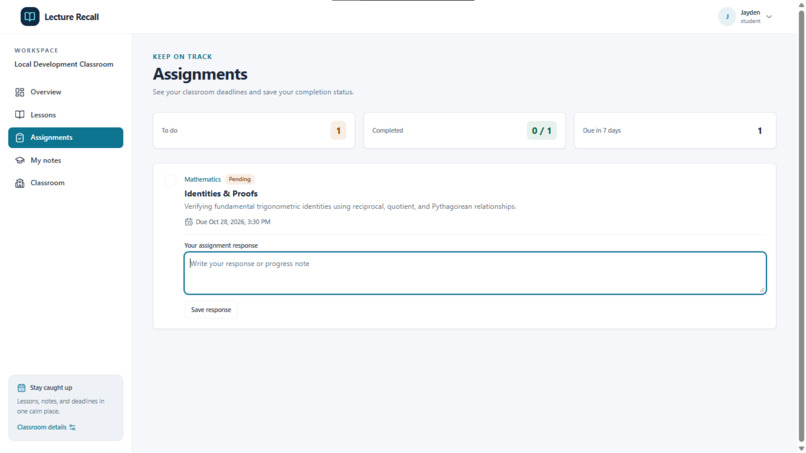Viewport: 806px width, 453px height.
Task: Open the Overview page
Action: tap(65, 92)
